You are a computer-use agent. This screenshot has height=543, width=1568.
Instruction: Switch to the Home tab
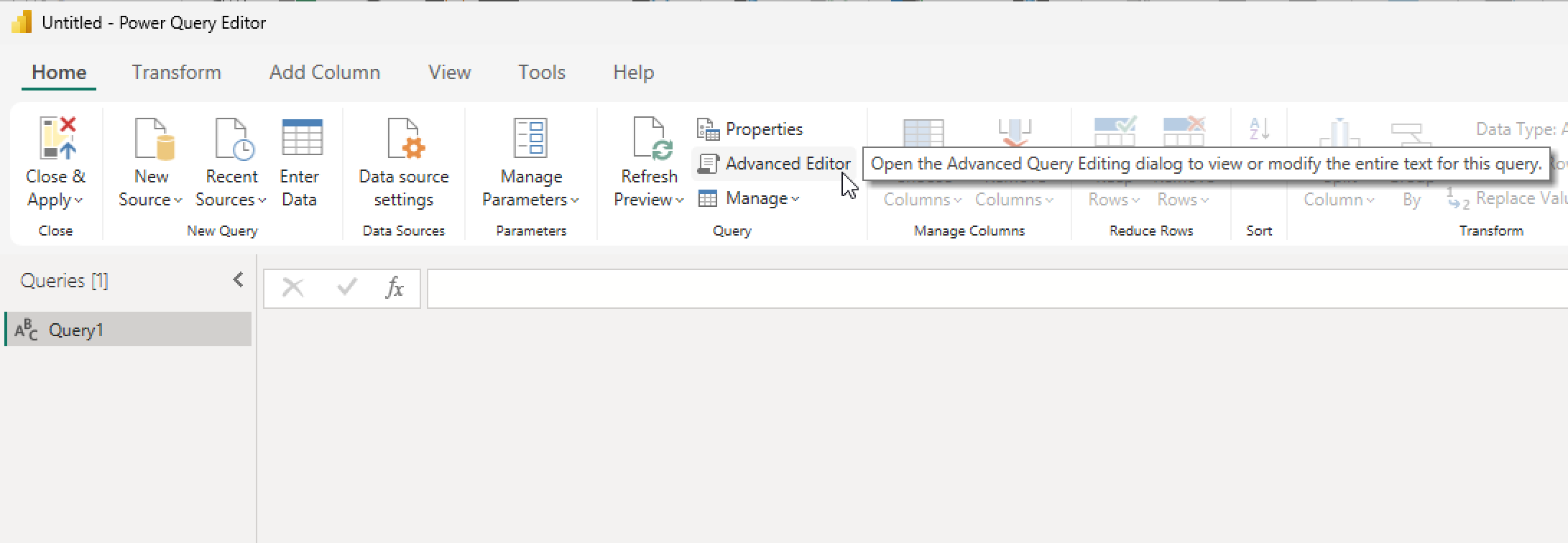pyautogui.click(x=59, y=73)
